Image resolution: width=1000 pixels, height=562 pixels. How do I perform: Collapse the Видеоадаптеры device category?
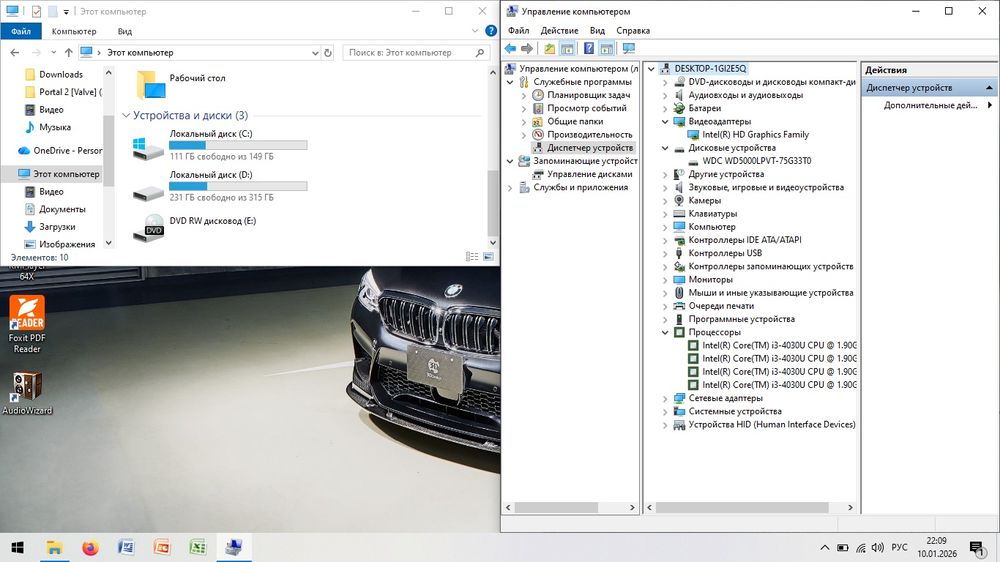click(665, 122)
